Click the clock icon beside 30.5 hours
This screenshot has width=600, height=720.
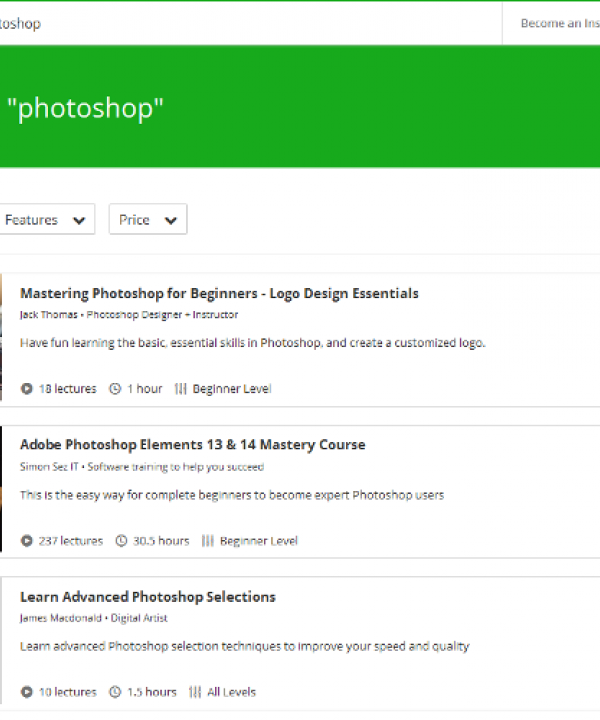coord(121,541)
